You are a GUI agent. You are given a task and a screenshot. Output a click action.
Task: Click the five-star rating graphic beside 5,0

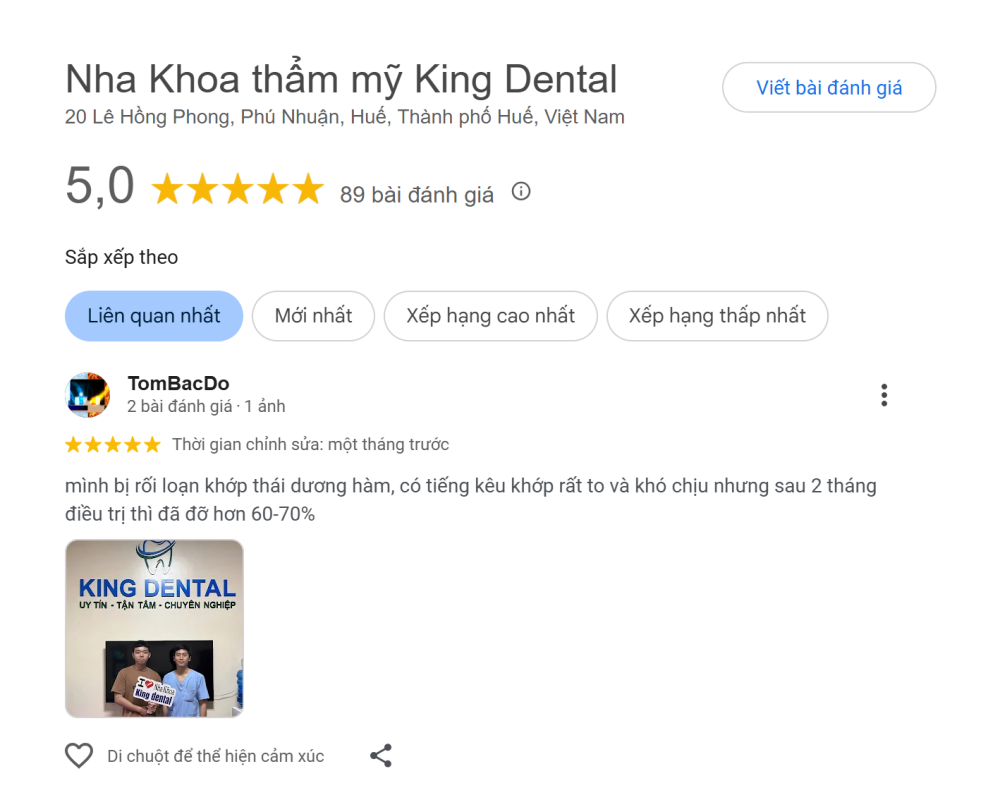point(238,188)
